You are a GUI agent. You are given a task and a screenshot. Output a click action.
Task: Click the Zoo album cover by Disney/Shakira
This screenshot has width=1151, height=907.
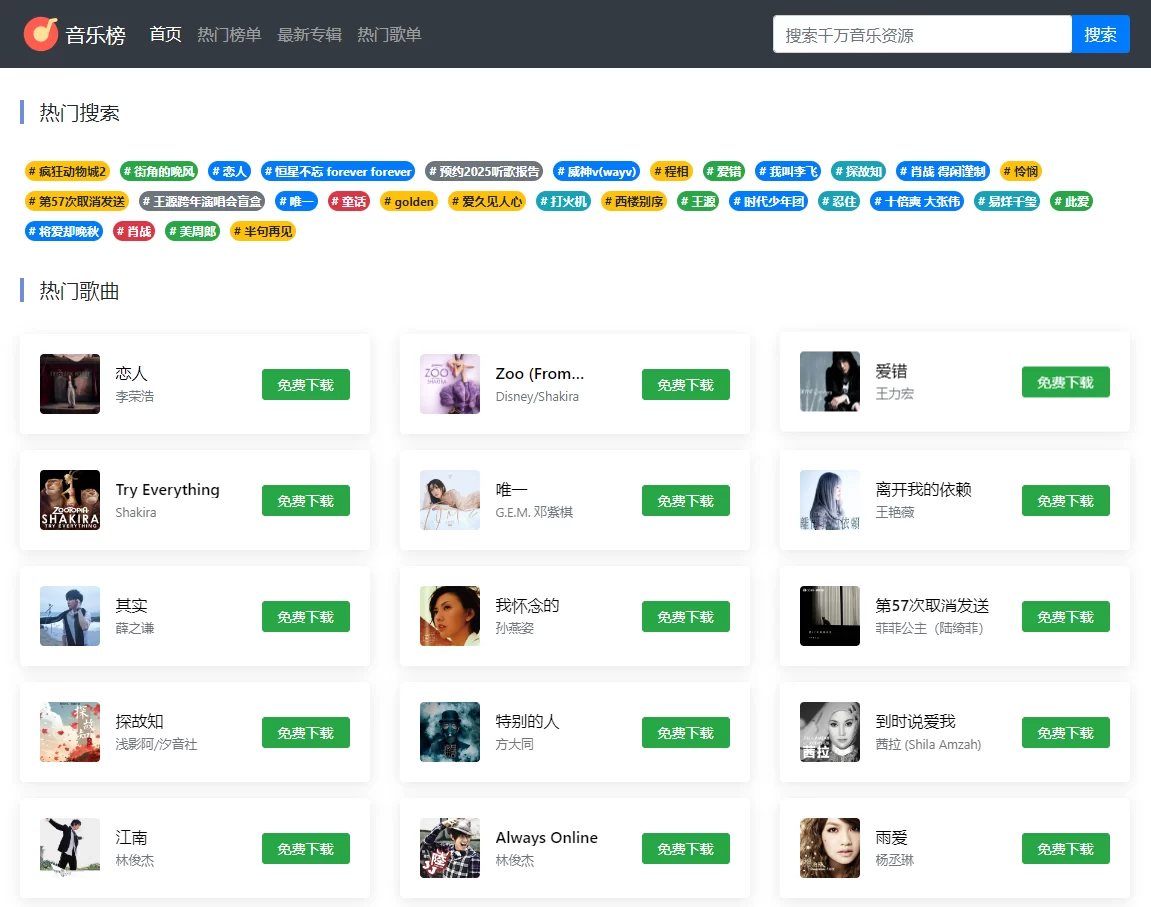click(x=450, y=384)
